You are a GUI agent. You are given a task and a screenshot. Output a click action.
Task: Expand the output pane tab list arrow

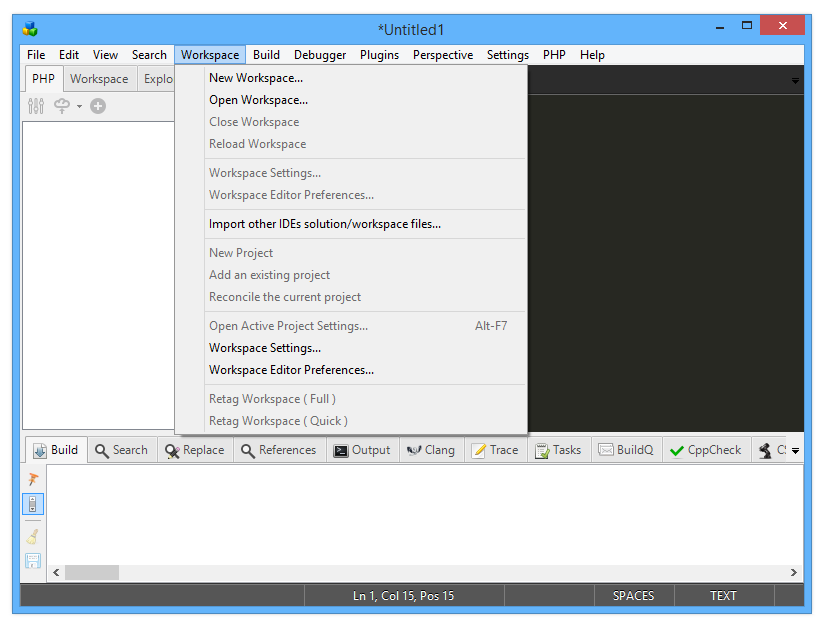(795, 451)
